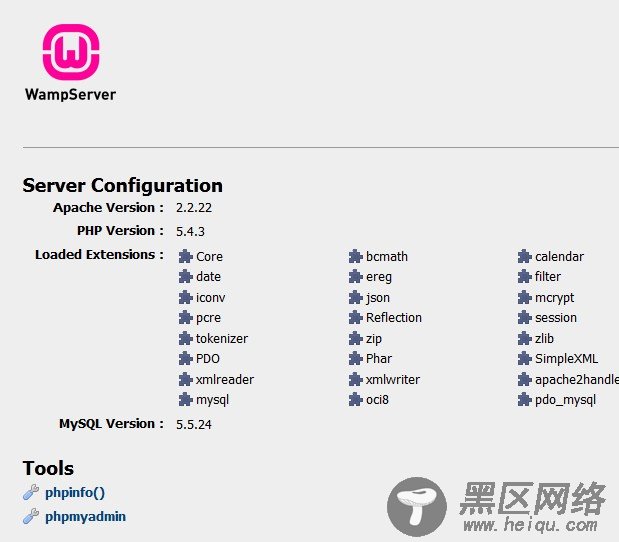Click the puzzle icon beside ereg
This screenshot has height=542, width=619.
355,277
